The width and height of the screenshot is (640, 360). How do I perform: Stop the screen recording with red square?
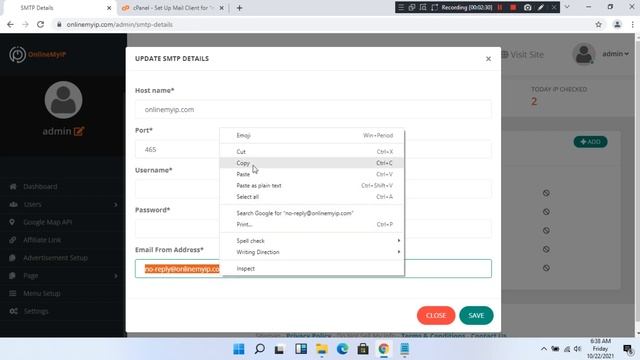tap(513, 7)
